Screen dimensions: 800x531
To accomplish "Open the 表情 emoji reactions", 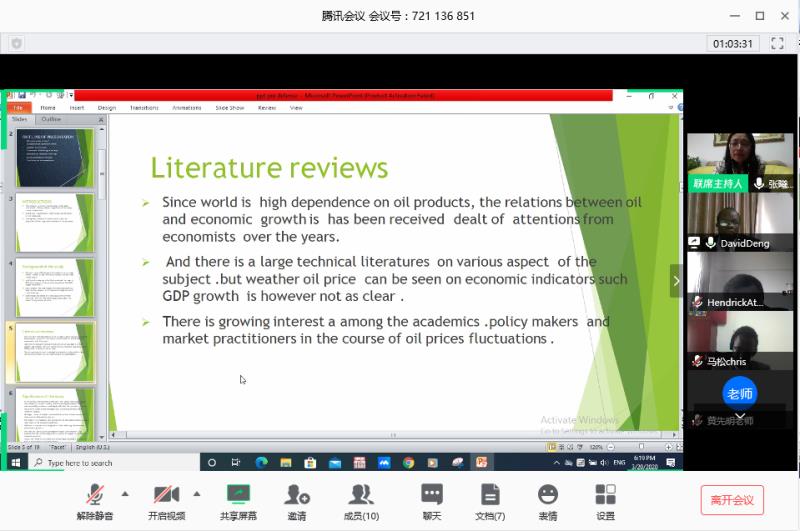I will [x=548, y=501].
